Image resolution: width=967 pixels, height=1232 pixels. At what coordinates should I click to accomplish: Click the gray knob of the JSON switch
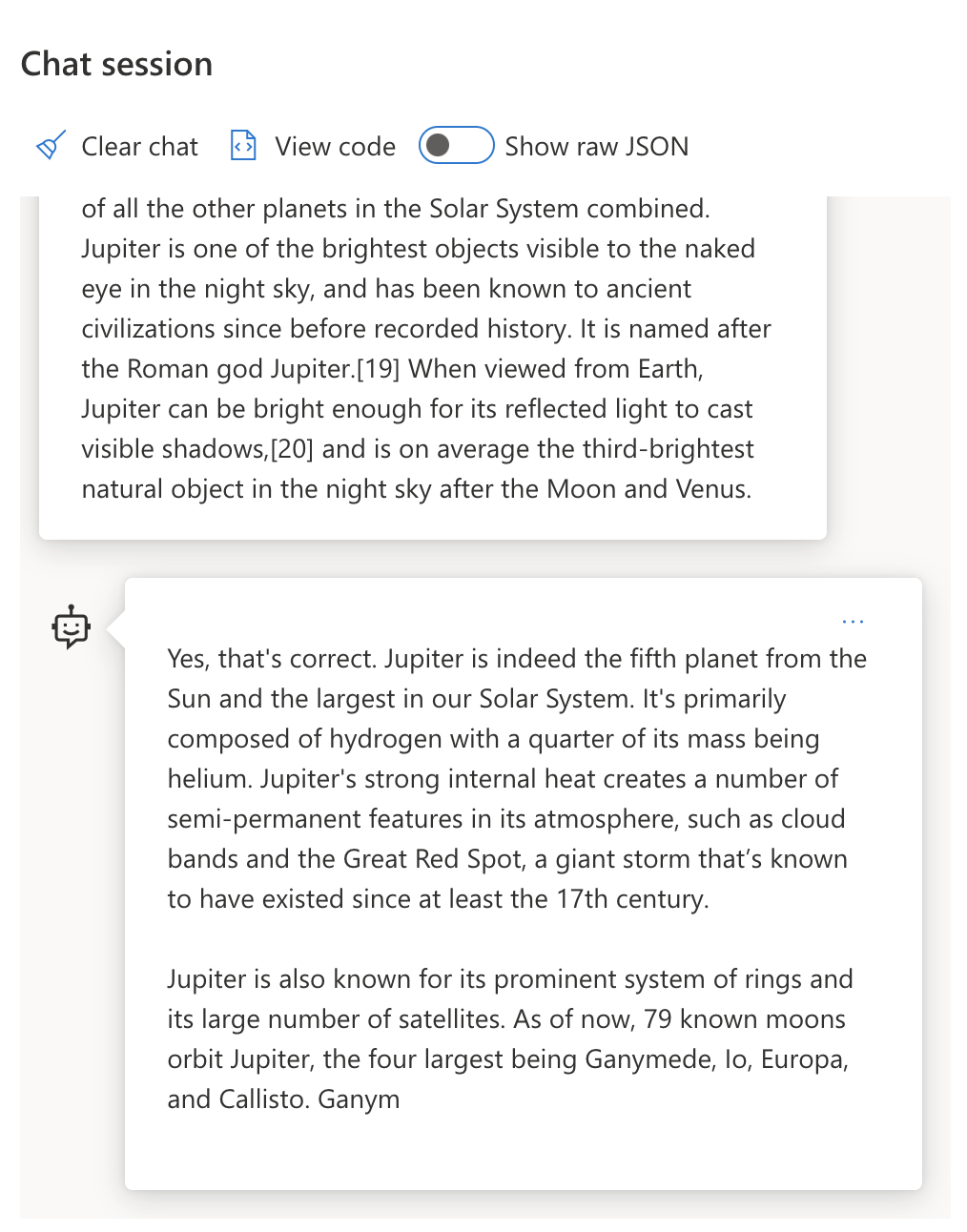pos(439,146)
